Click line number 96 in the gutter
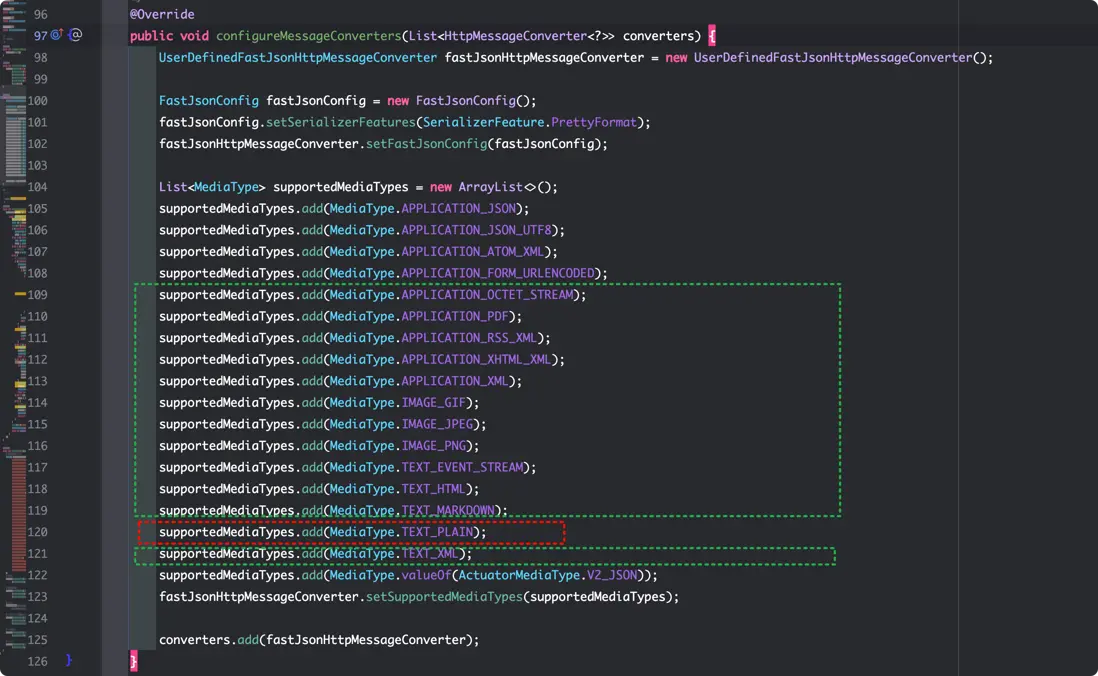 pos(41,14)
